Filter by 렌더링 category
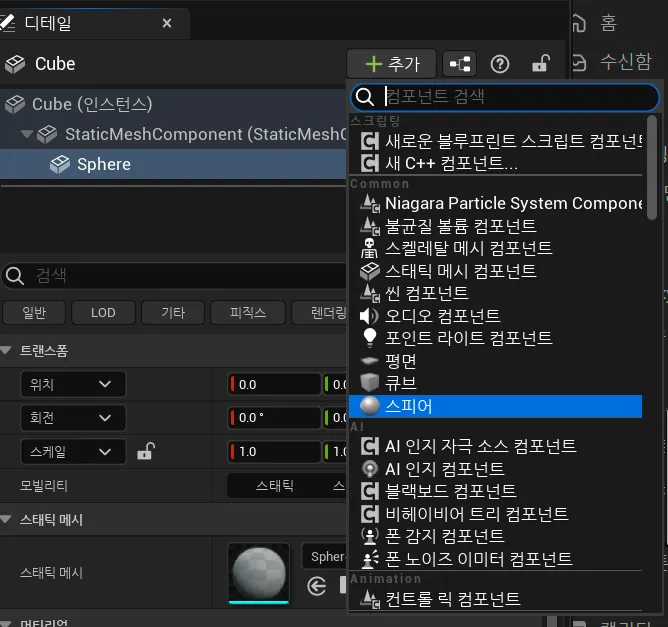 pyautogui.click(x=320, y=313)
